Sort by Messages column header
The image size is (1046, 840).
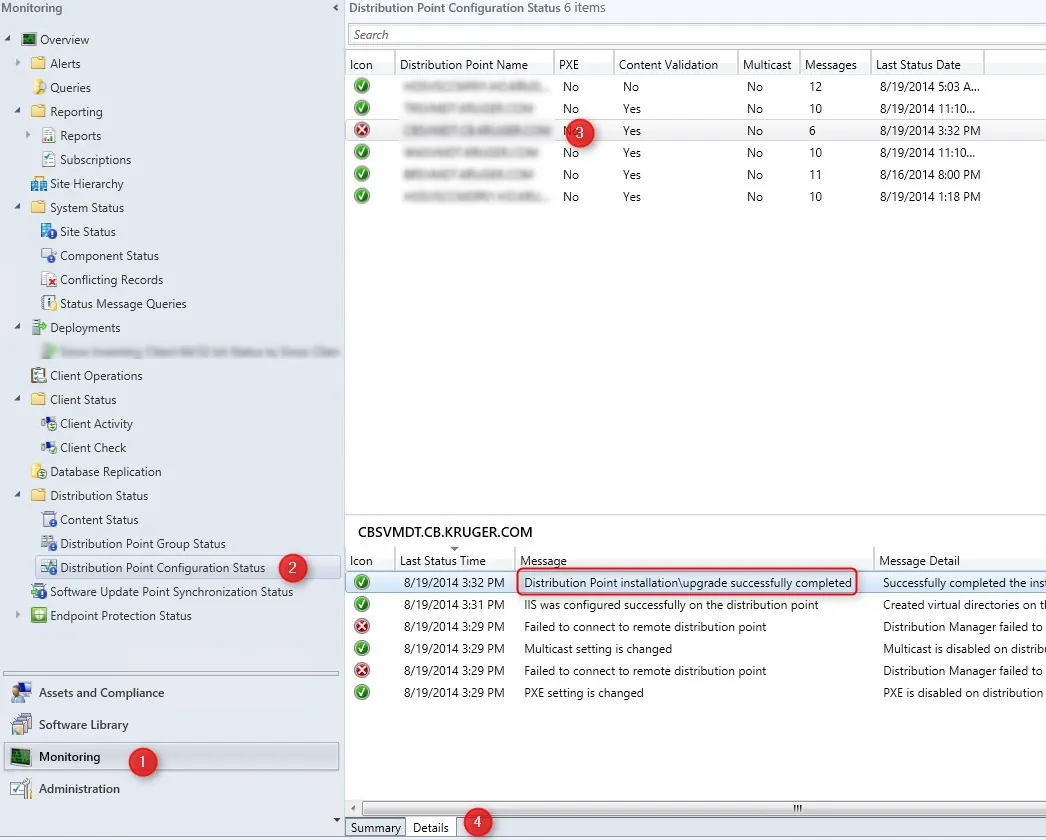point(835,65)
